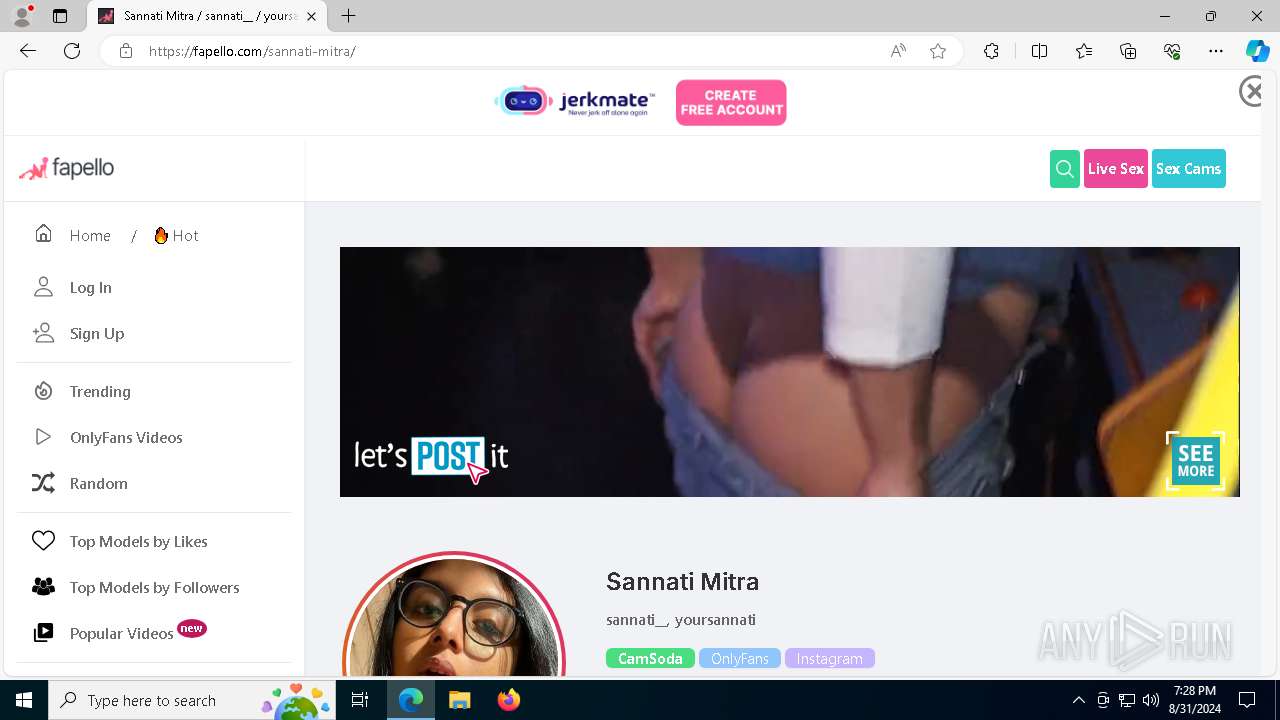
Task: Click the jerkmate ad logo
Action: [575, 101]
